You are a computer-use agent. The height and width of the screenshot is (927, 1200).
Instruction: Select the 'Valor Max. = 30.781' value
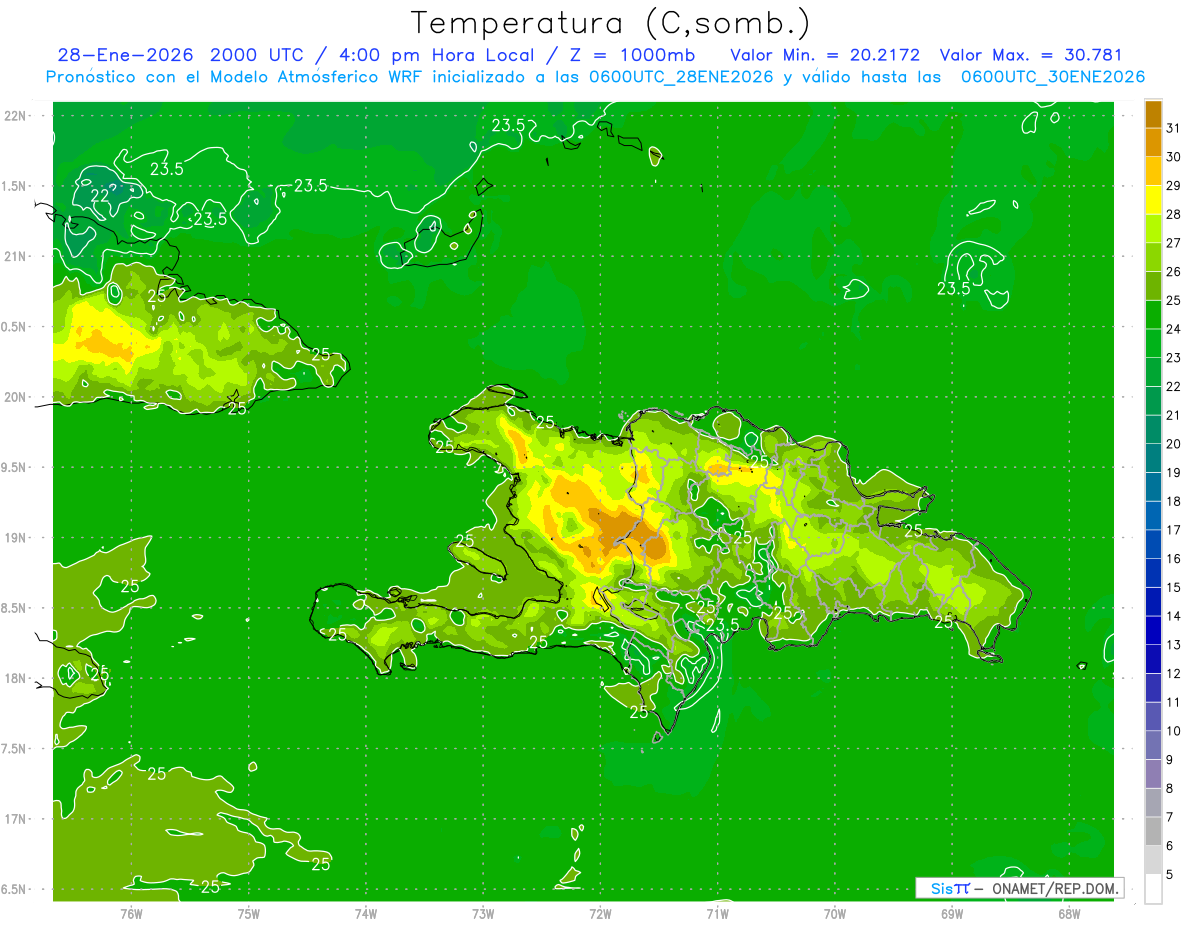tap(1031, 55)
